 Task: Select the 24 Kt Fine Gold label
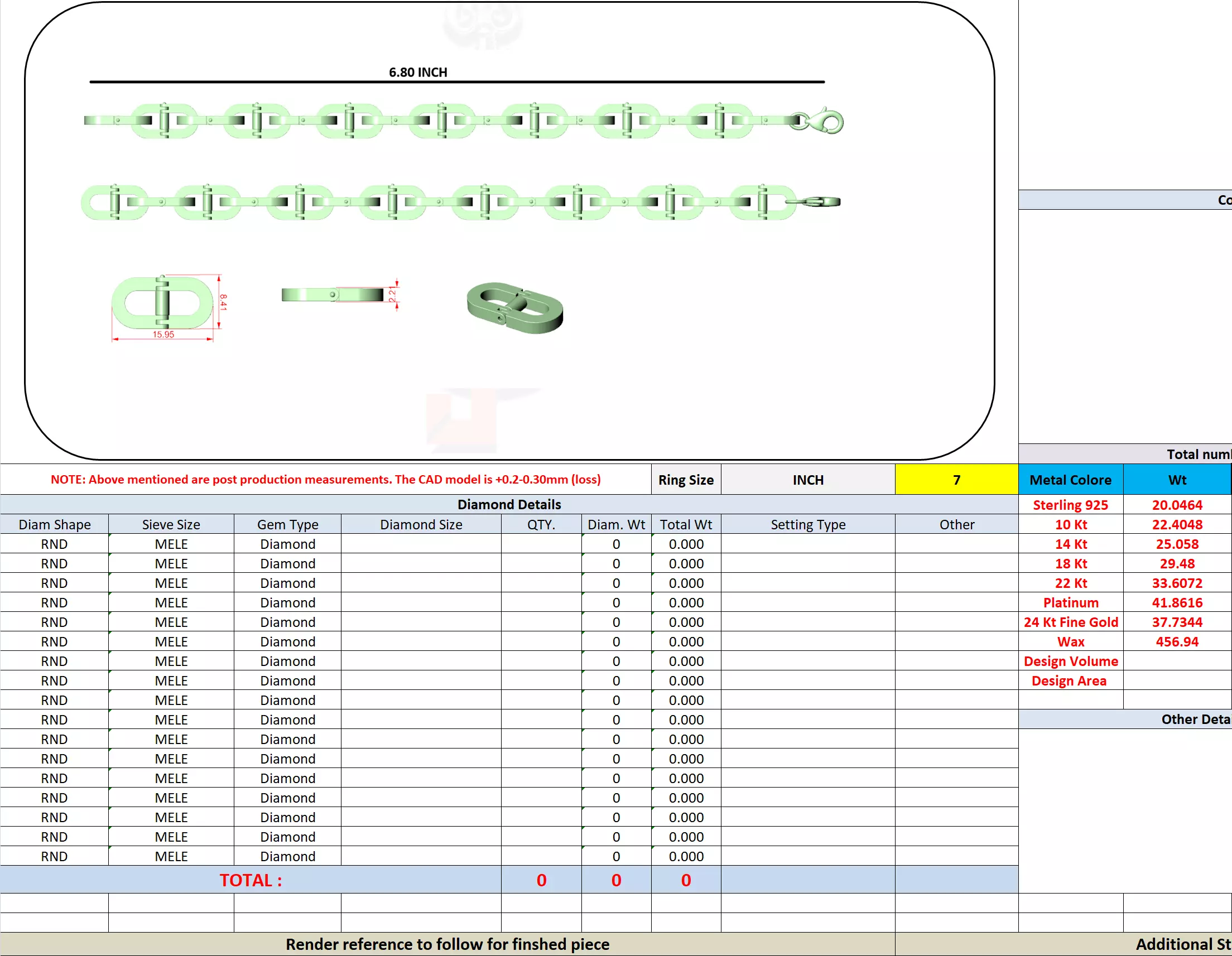coord(1070,622)
